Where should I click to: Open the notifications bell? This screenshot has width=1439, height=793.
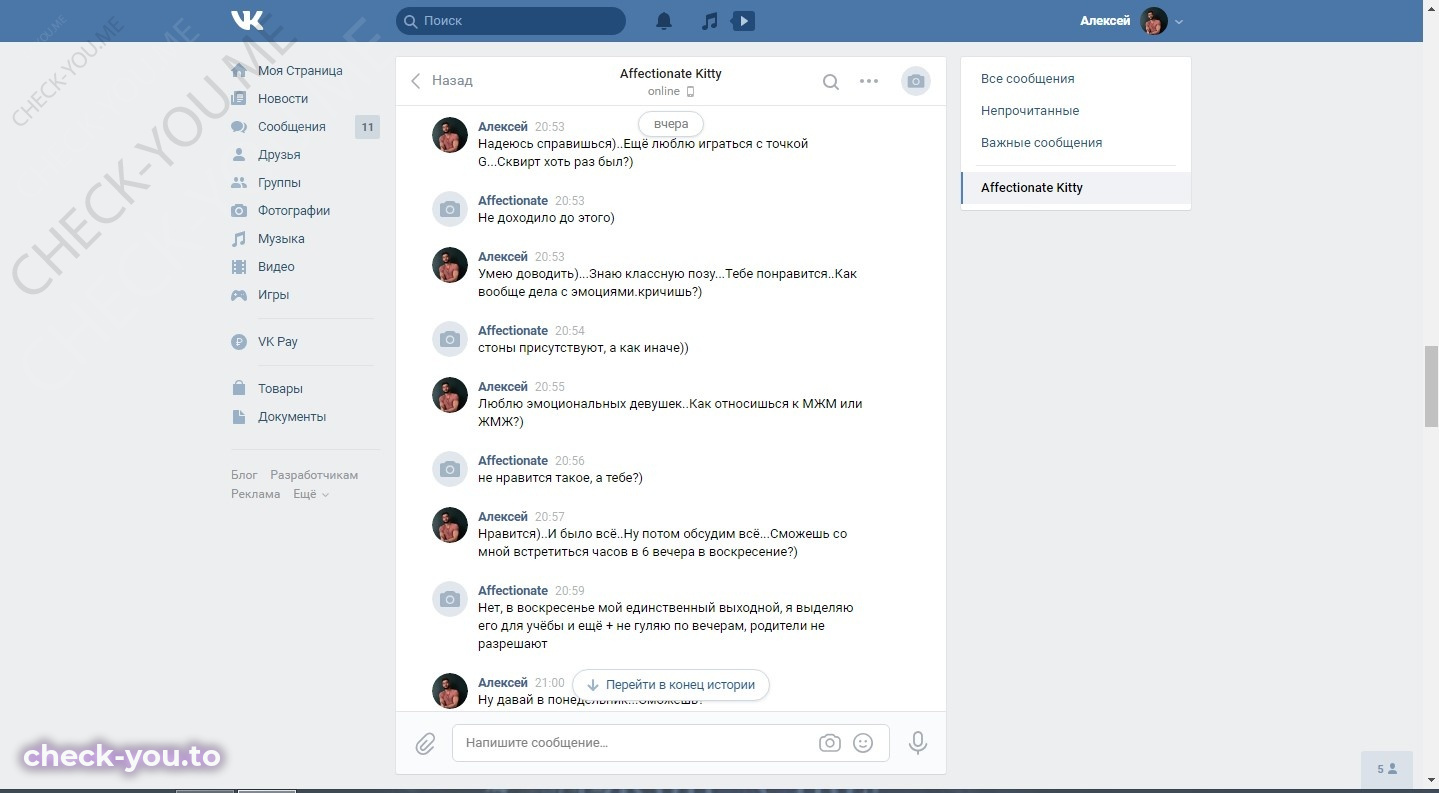click(664, 20)
